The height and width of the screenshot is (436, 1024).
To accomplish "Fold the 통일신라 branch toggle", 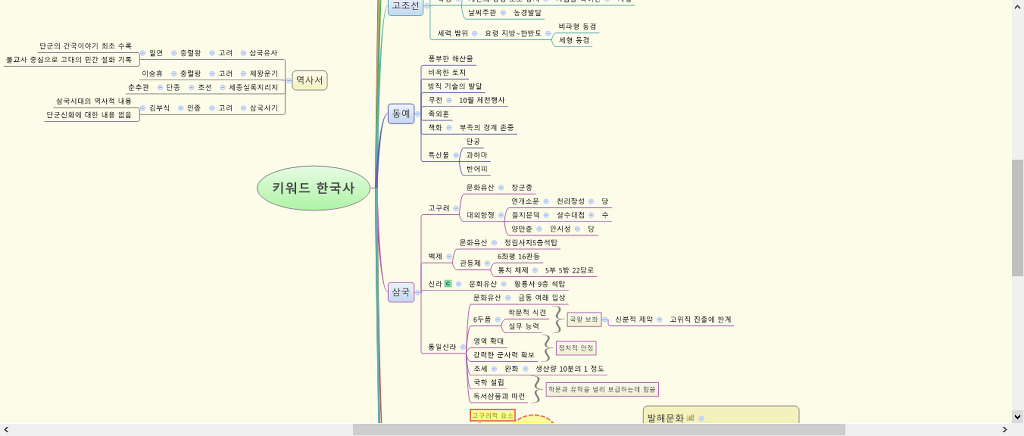I will [462, 348].
